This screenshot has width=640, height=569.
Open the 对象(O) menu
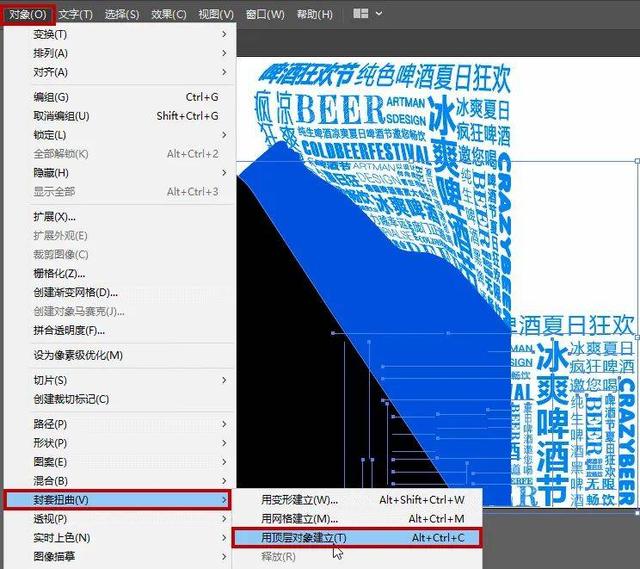click(x=27, y=14)
